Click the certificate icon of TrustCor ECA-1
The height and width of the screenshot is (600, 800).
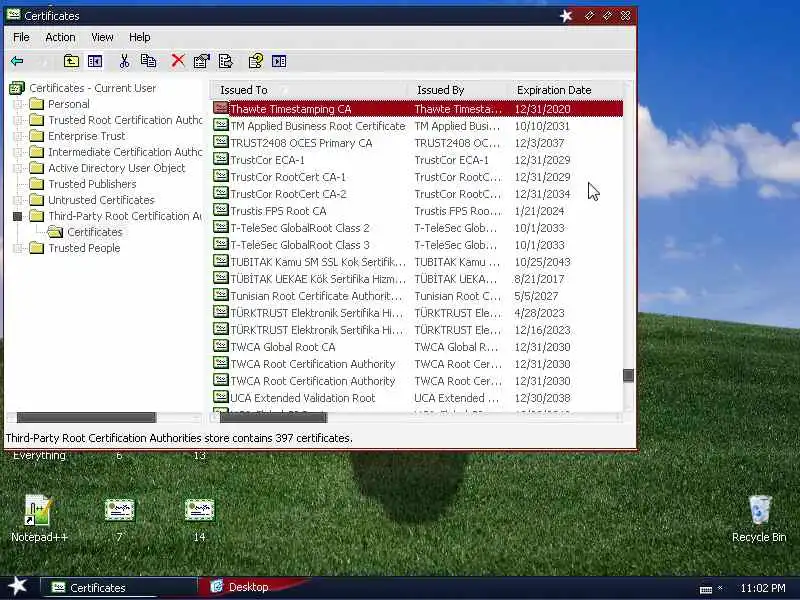220,159
